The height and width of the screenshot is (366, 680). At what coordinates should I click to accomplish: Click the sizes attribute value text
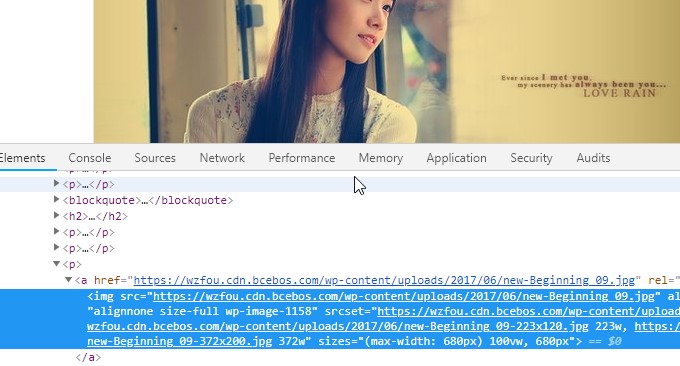(466, 341)
